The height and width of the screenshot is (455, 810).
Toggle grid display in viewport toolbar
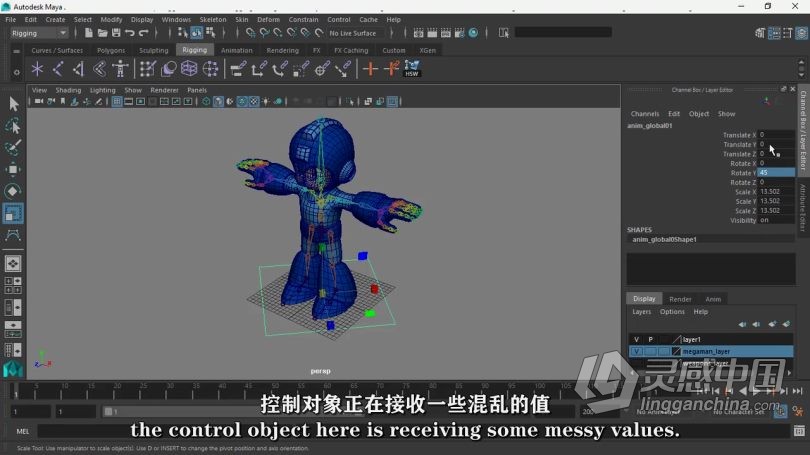pyautogui.click(x=117, y=102)
